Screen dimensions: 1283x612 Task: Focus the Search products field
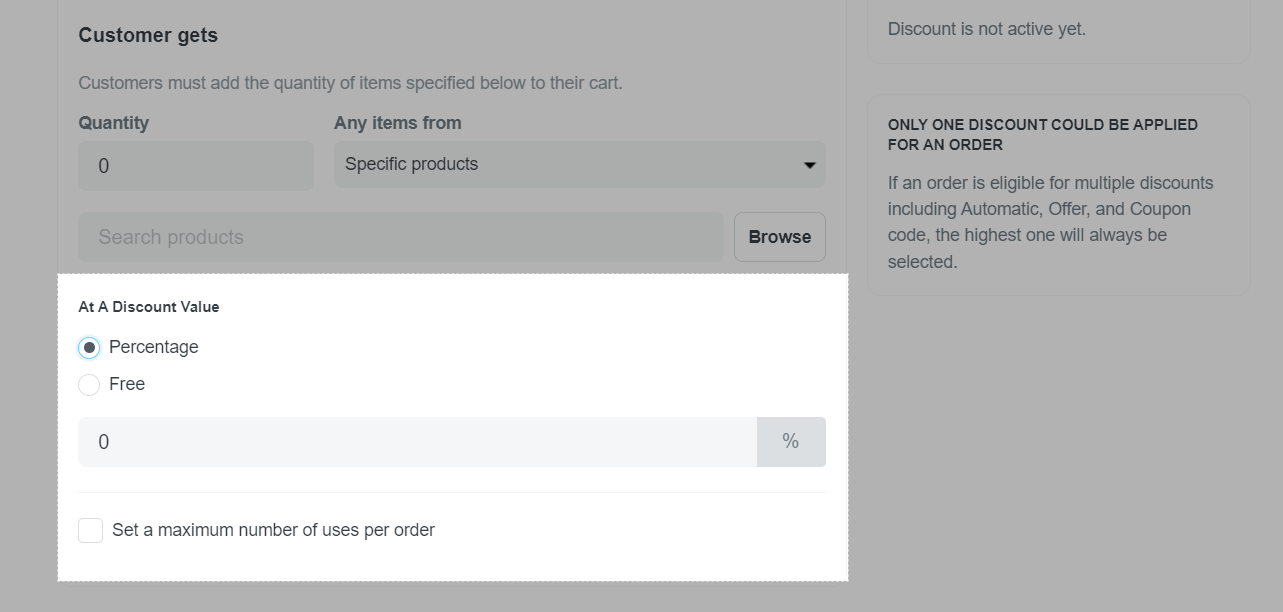click(x=401, y=237)
